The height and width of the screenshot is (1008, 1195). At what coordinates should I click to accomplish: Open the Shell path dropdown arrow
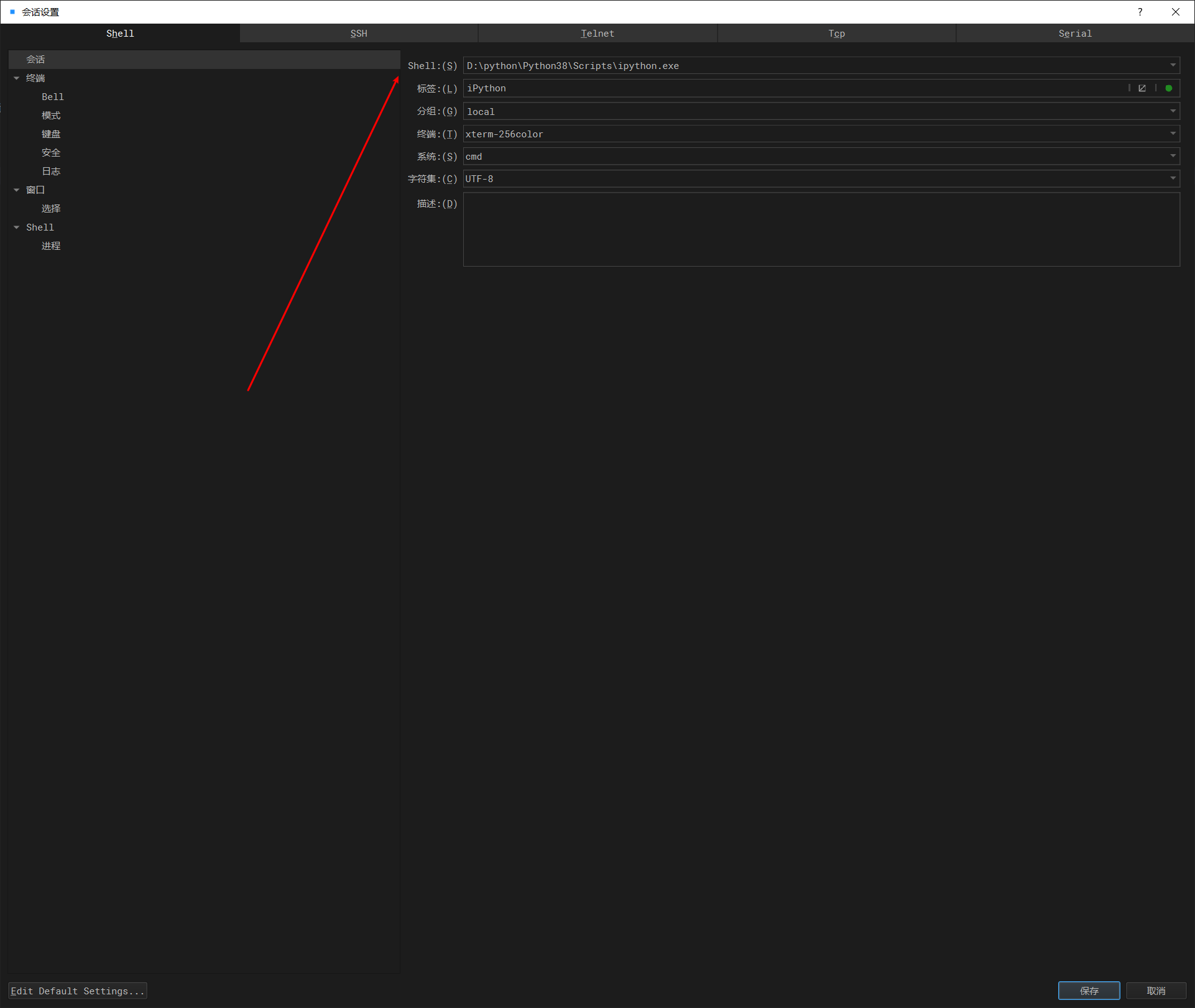coord(1173,65)
